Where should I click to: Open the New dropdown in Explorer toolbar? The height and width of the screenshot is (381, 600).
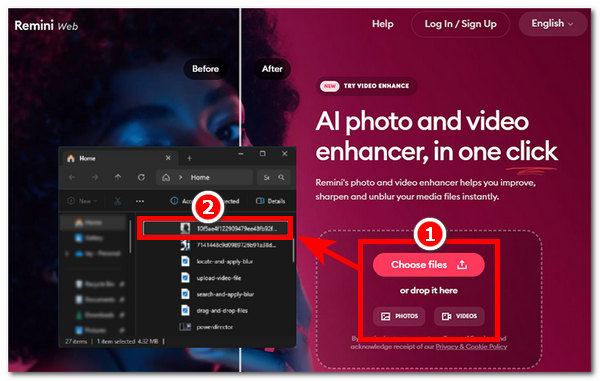[x=82, y=201]
